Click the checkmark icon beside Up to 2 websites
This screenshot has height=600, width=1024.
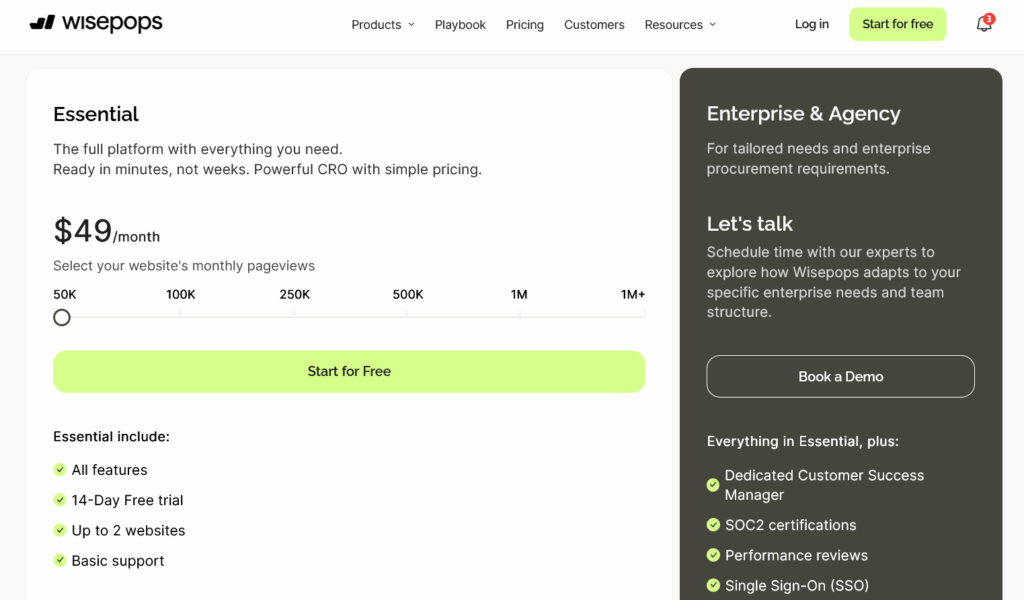click(x=60, y=530)
